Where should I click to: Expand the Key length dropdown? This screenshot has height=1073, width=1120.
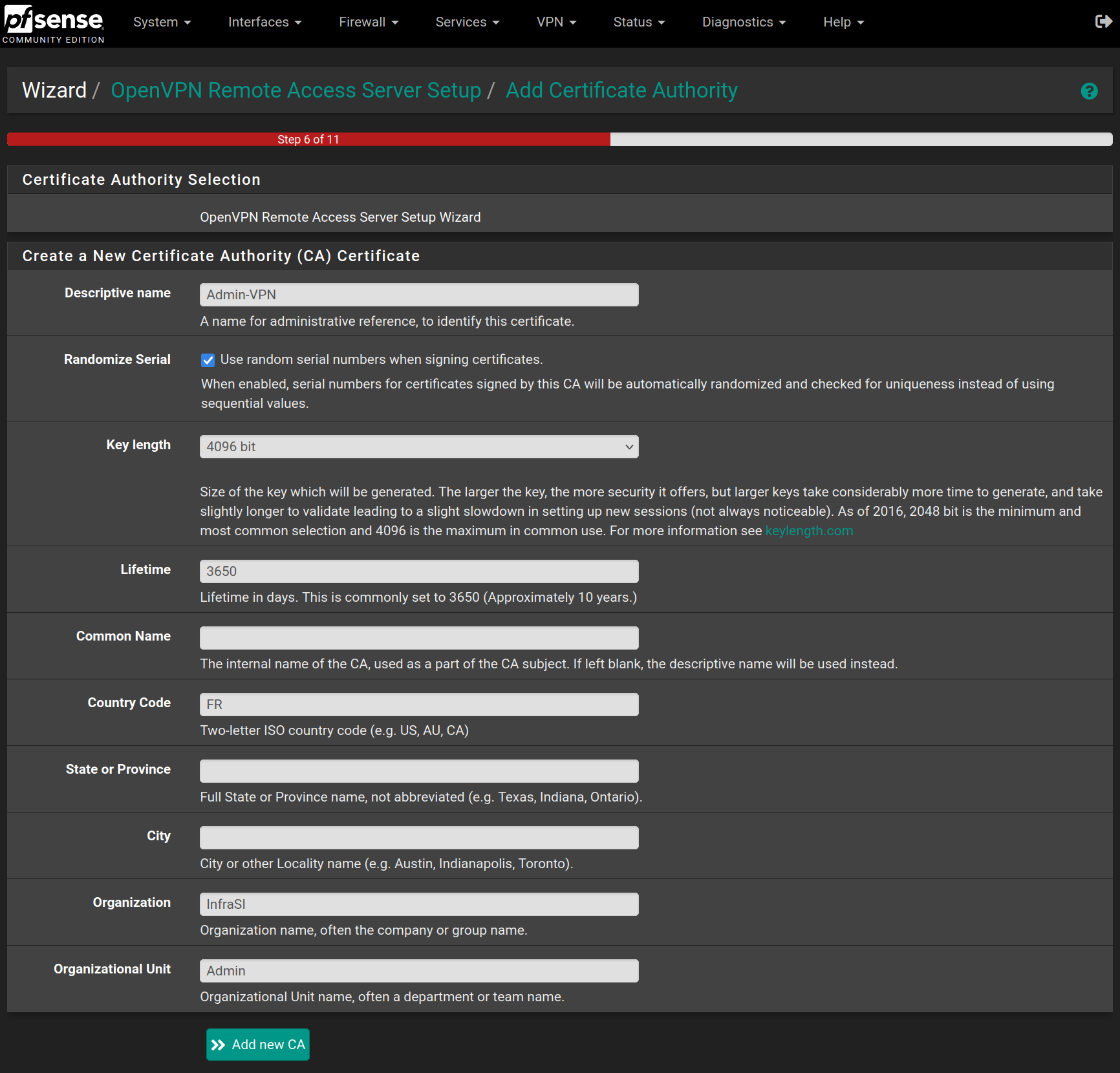[419, 447]
